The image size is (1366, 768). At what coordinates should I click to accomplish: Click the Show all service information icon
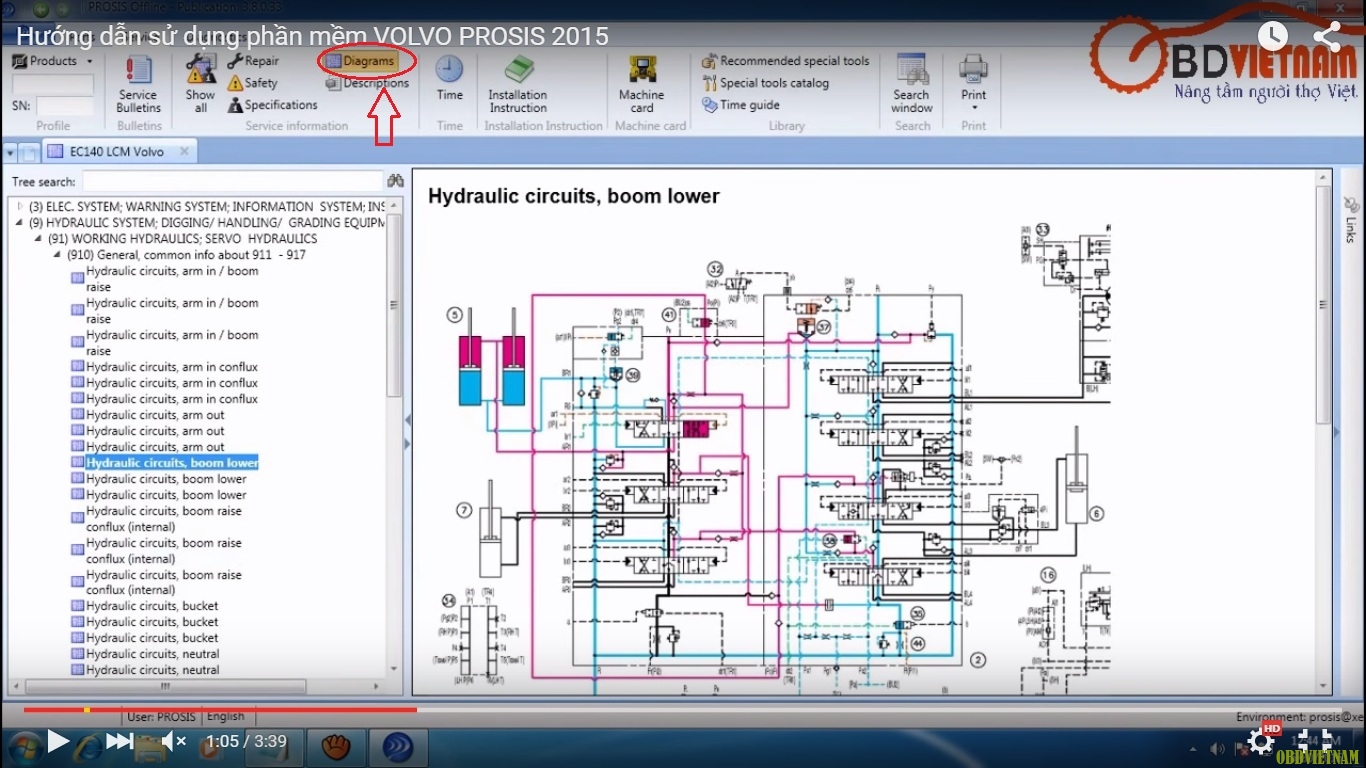[x=200, y=83]
